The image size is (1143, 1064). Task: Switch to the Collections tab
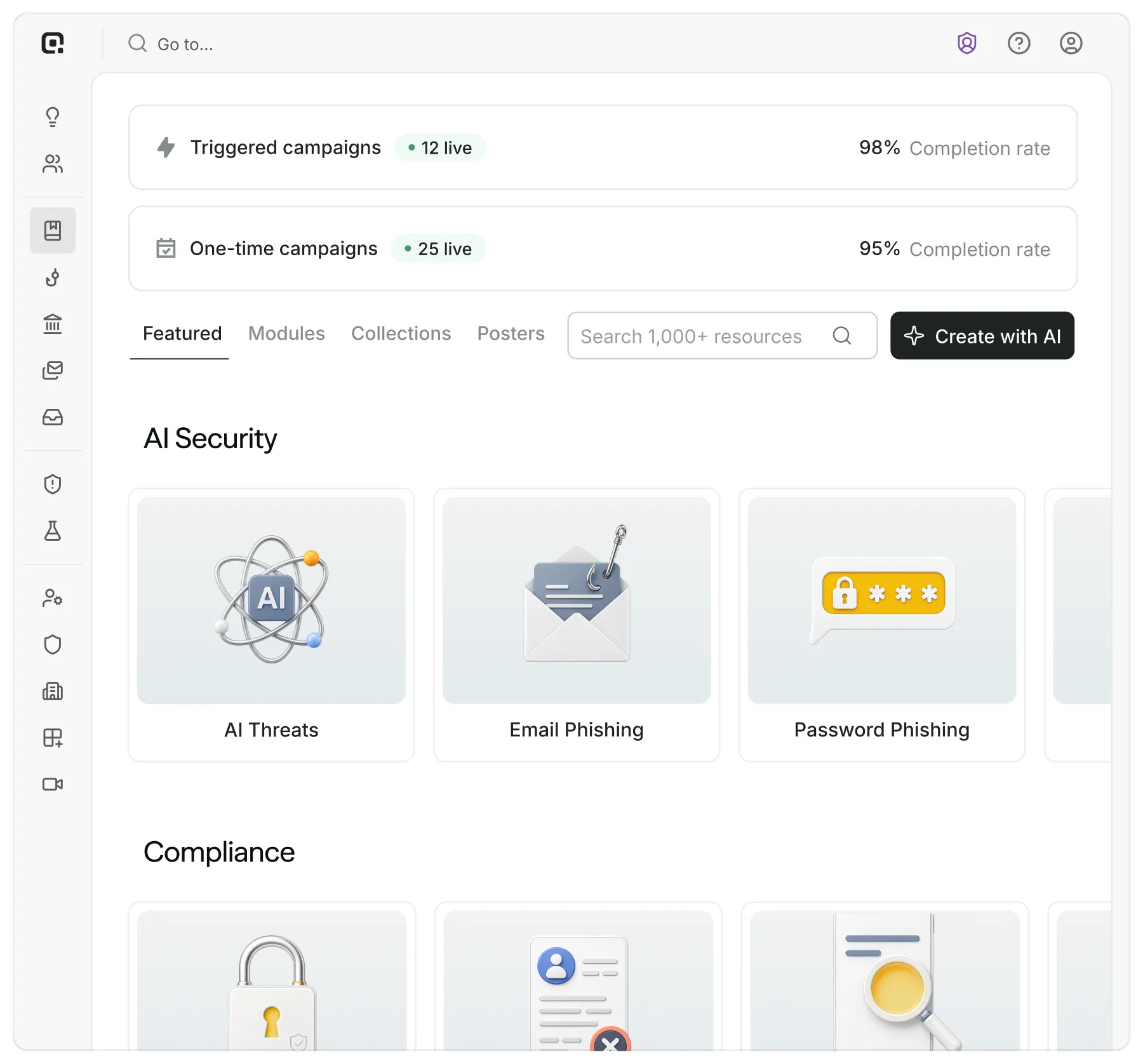pyautogui.click(x=401, y=334)
